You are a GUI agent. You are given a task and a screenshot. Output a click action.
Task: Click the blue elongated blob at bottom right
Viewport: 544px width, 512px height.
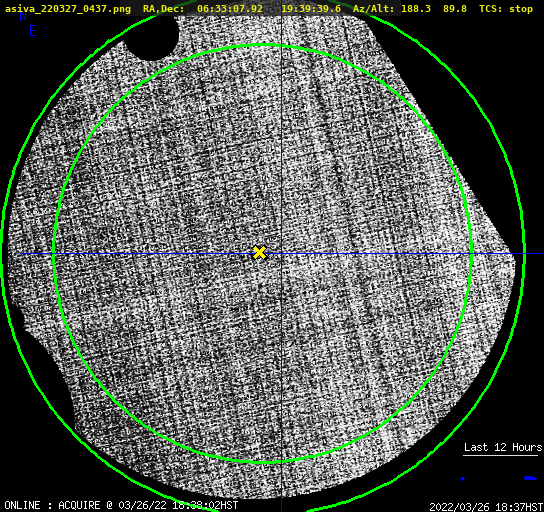[530, 478]
